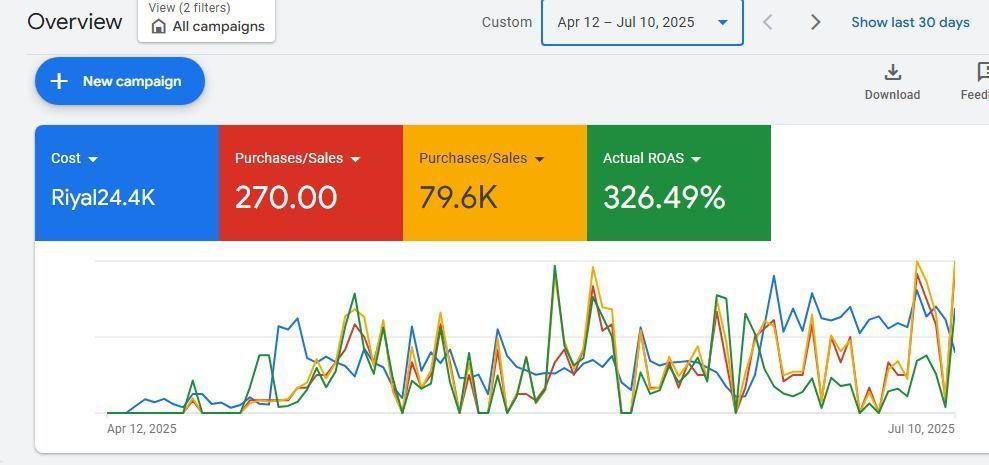
Task: Advance to next date range arrow
Action: [x=815, y=22]
